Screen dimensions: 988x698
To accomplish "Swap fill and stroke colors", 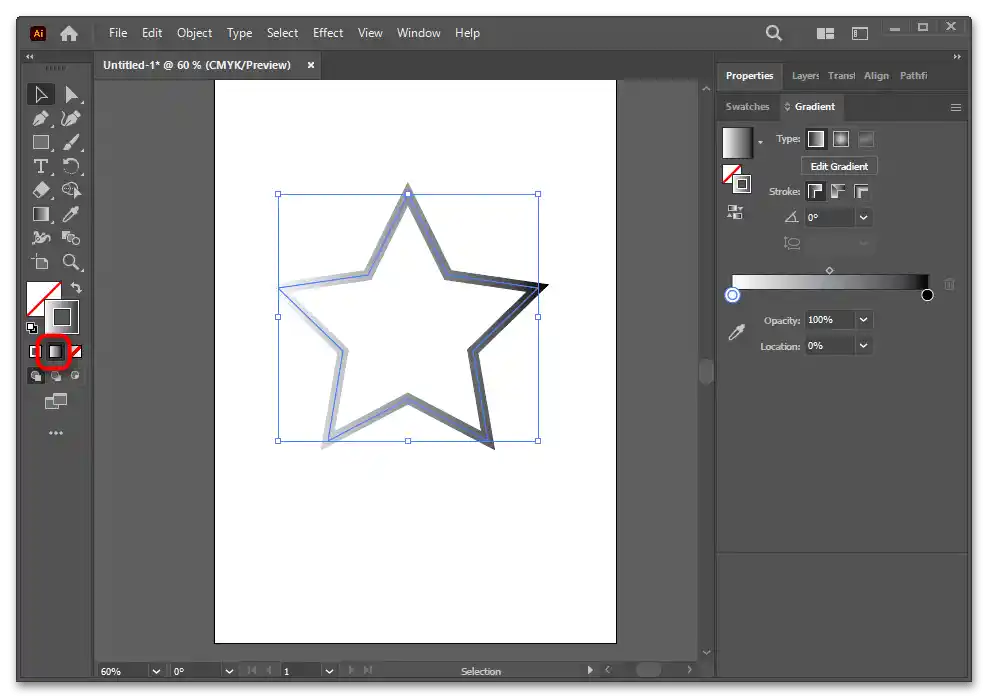I will pyautogui.click(x=76, y=288).
